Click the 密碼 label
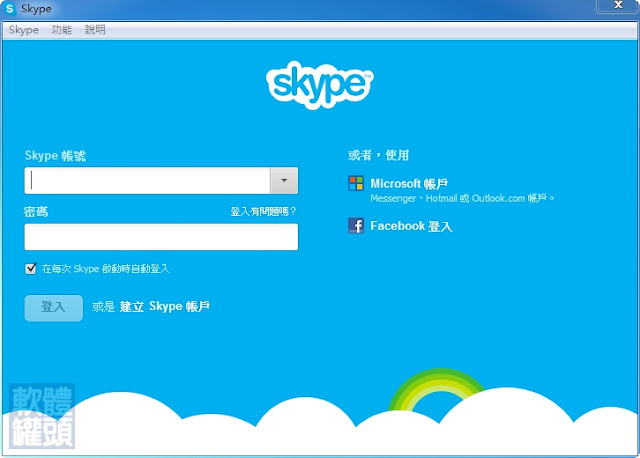The height and width of the screenshot is (458, 640). coord(36,211)
